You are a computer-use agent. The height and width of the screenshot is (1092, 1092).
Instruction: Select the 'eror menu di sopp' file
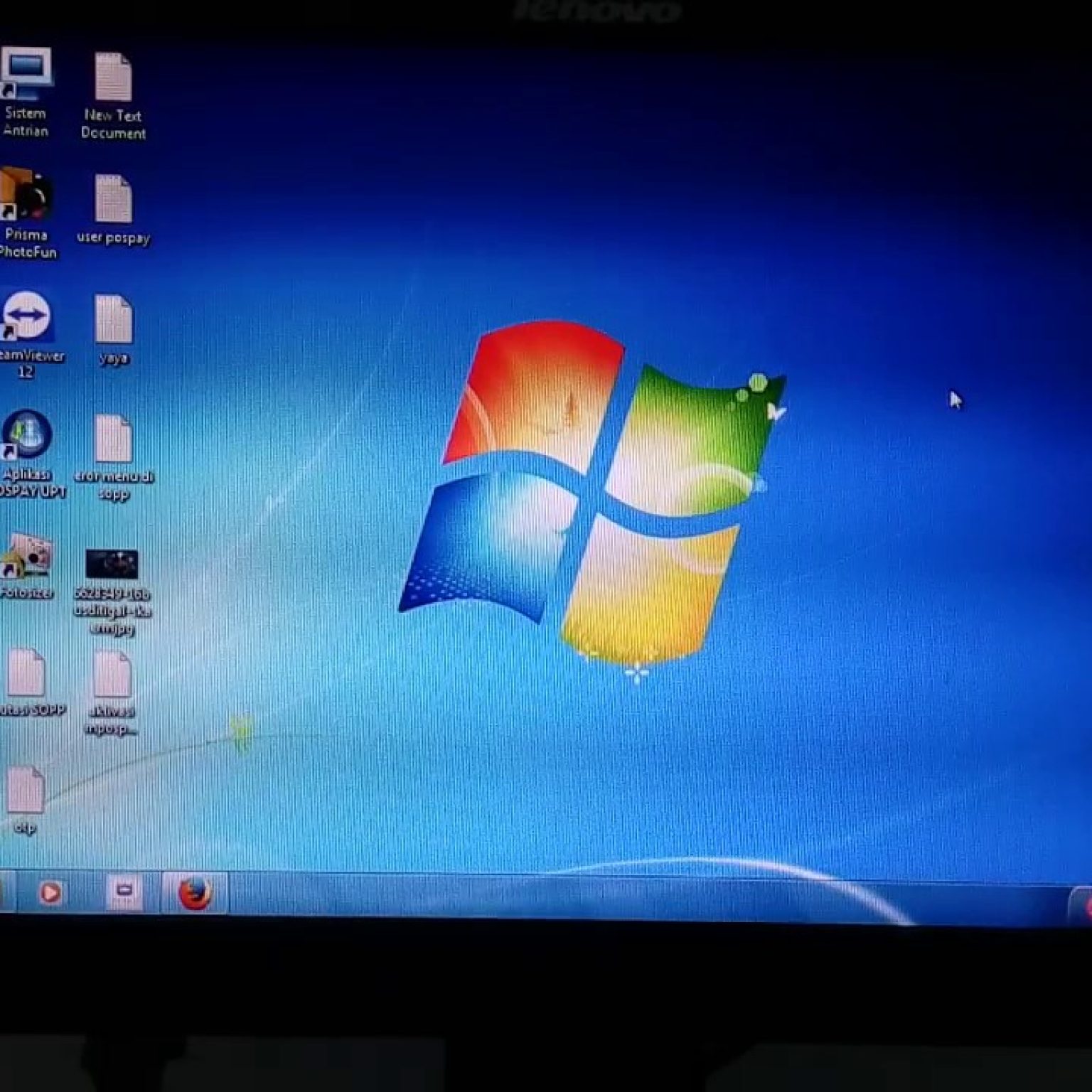pos(113,439)
